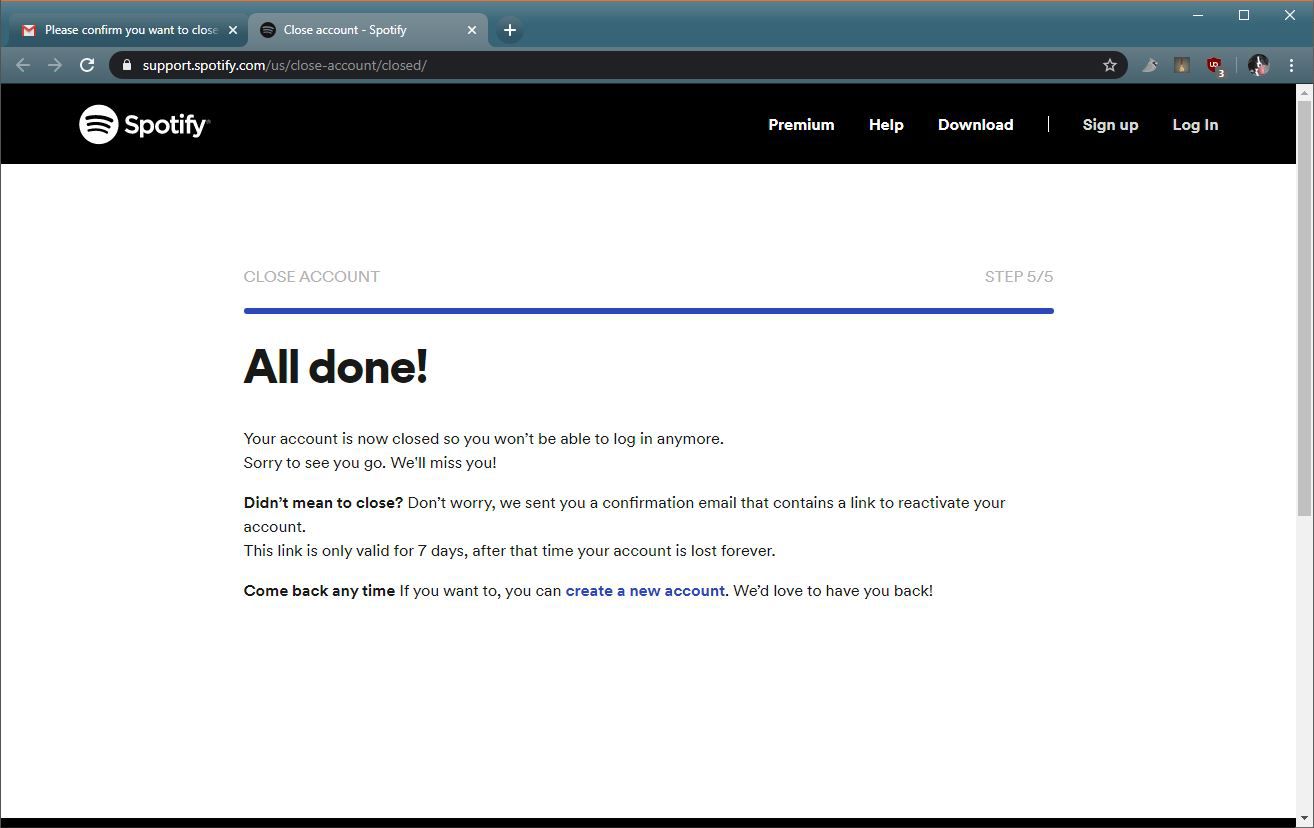Follow the create a new account link

pyautogui.click(x=645, y=591)
